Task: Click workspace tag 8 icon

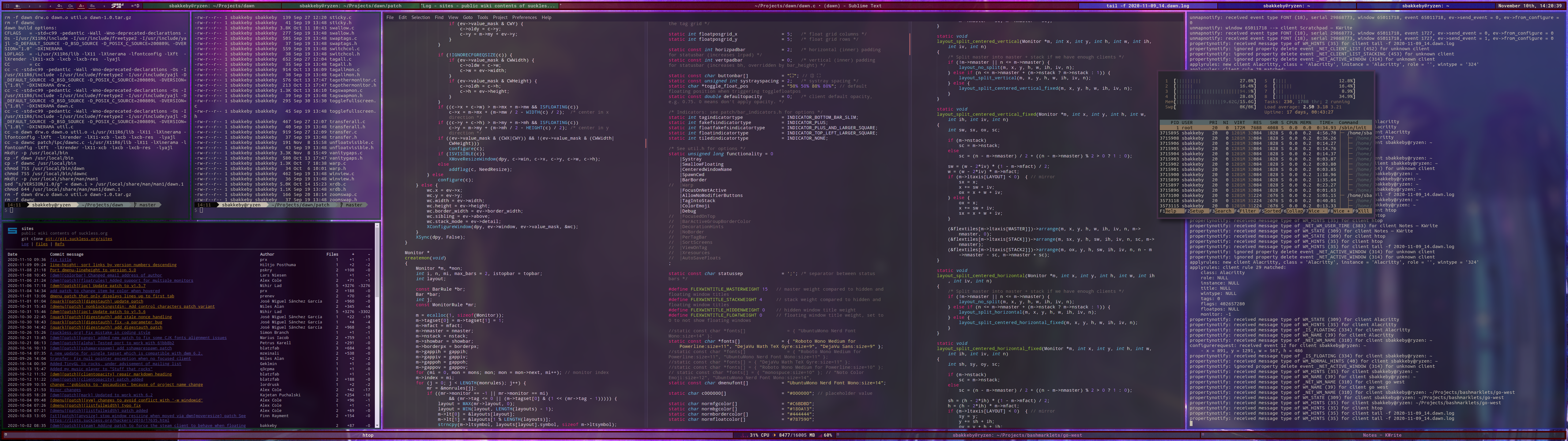Action: coord(92,6)
